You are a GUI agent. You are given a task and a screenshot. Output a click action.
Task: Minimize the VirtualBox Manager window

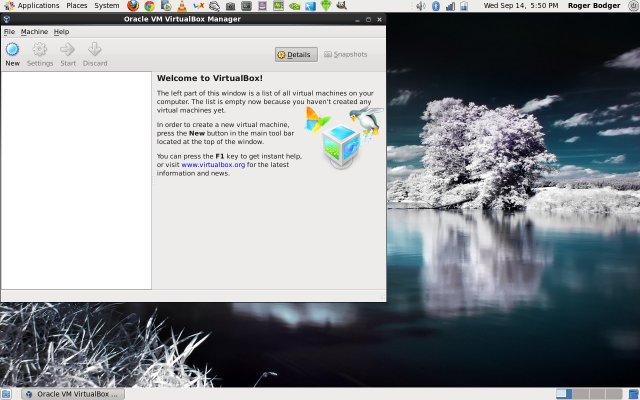[357, 20]
